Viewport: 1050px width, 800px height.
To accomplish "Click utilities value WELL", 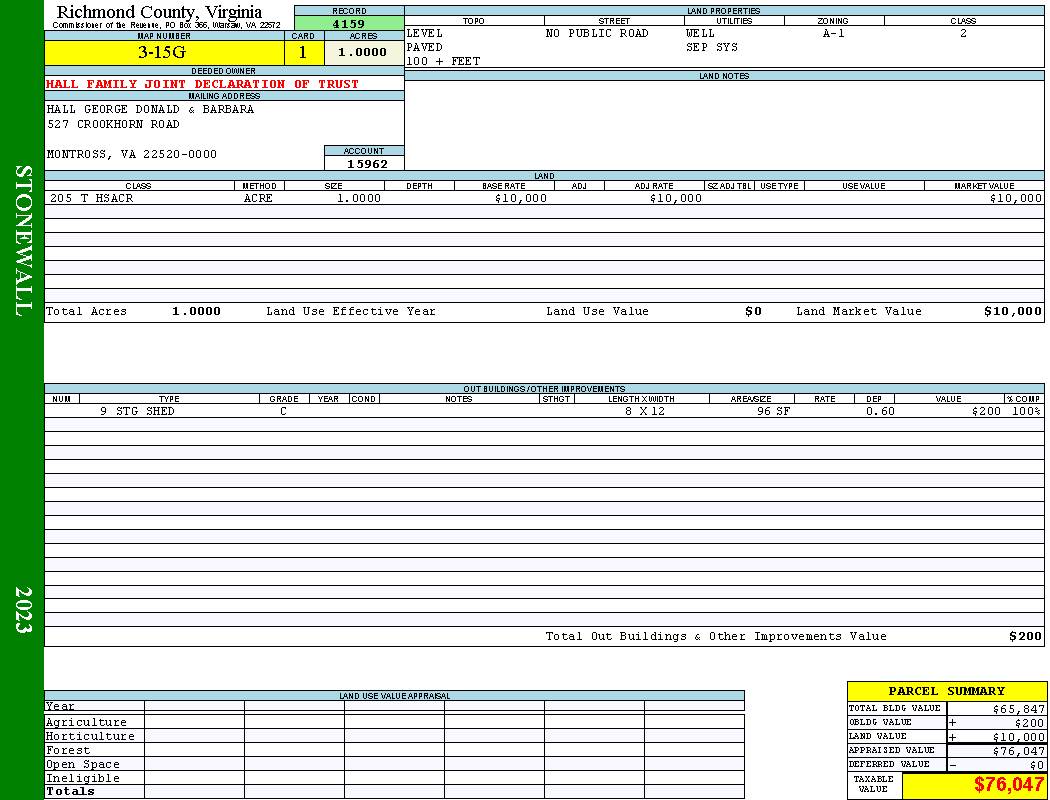I will tap(700, 33).
